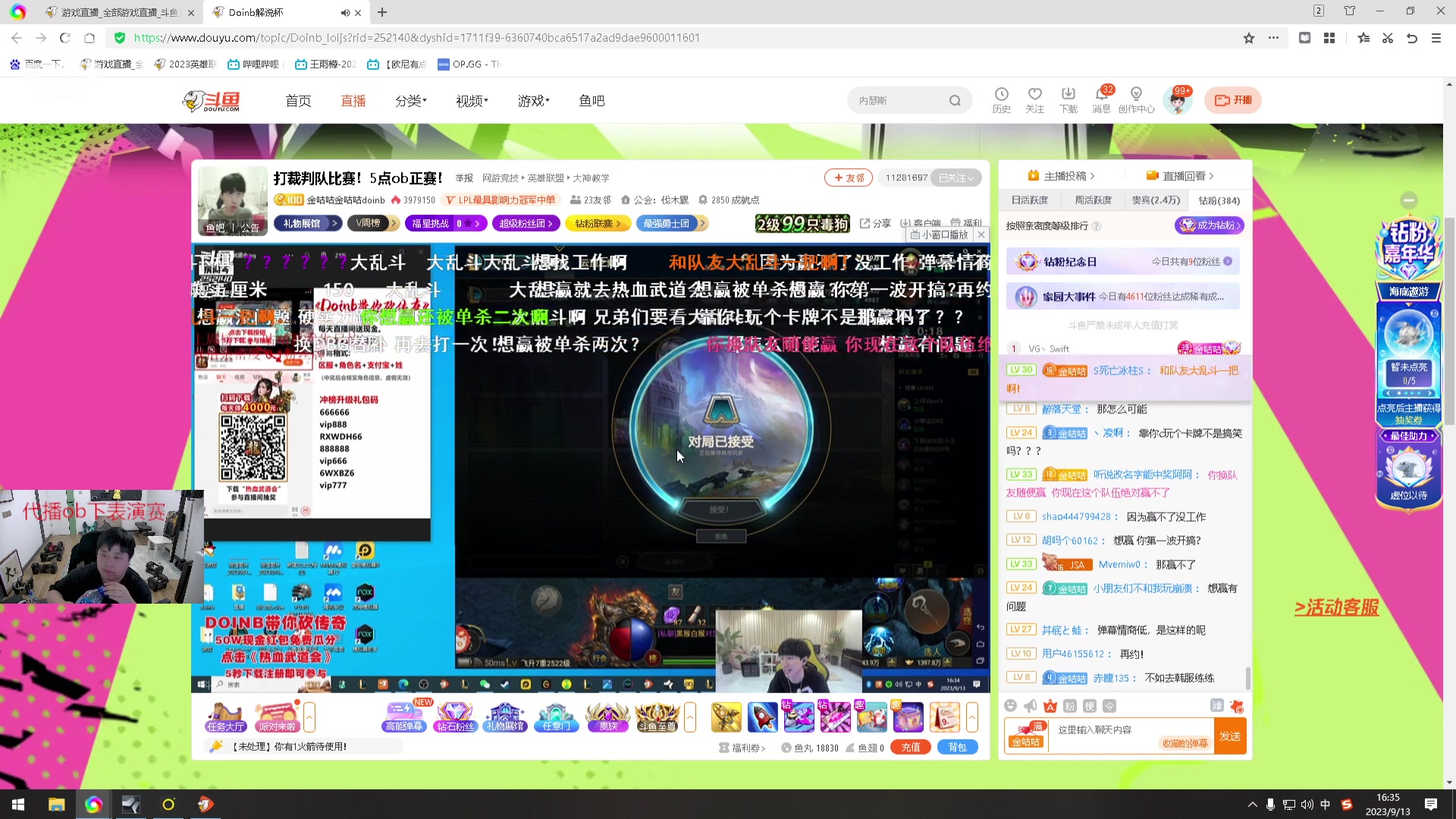Toggle the 已关注 follow button
Screen dimensions: 1456x819
click(956, 177)
